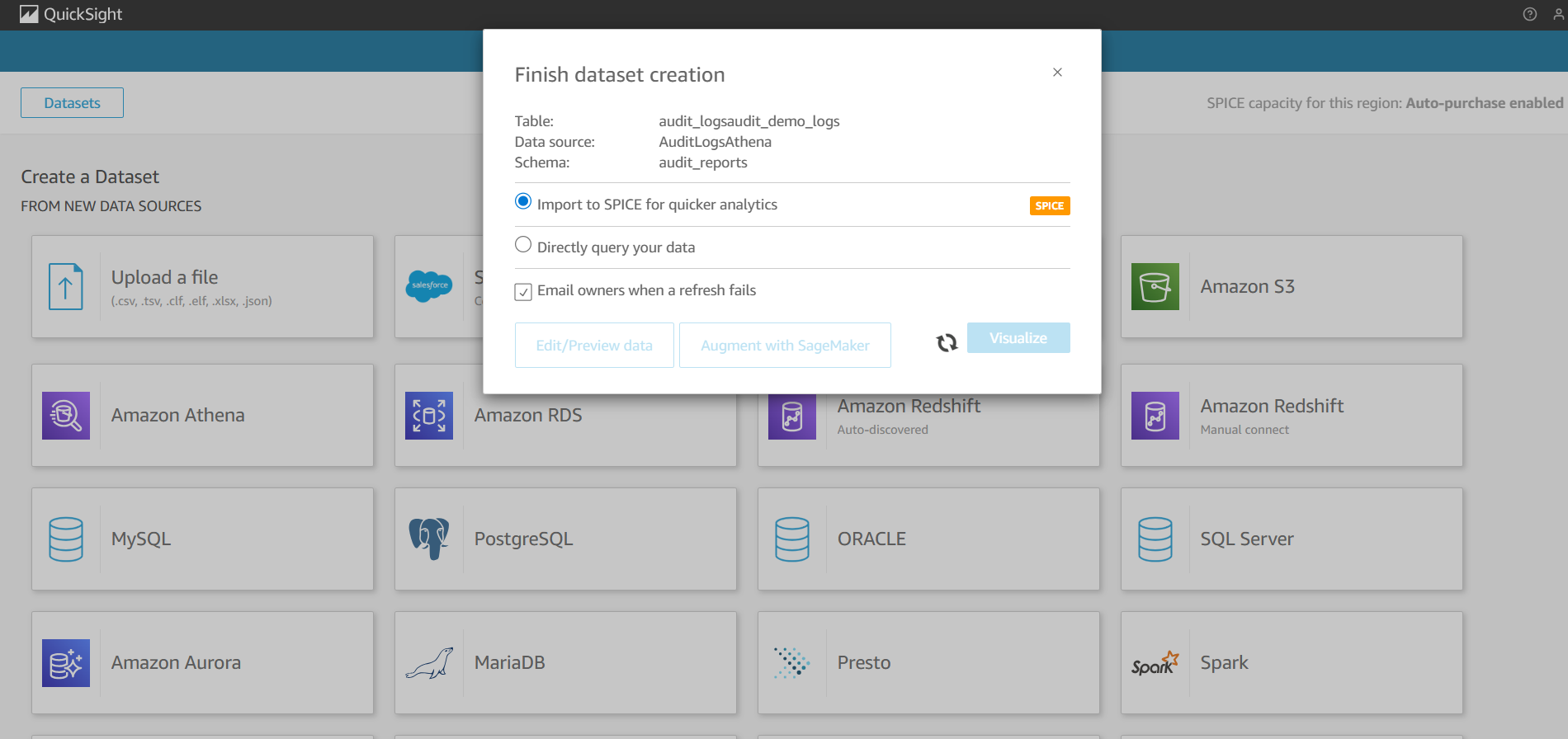Click schema name audit_reports
Viewport: 1568px width, 739px height.
[703, 162]
